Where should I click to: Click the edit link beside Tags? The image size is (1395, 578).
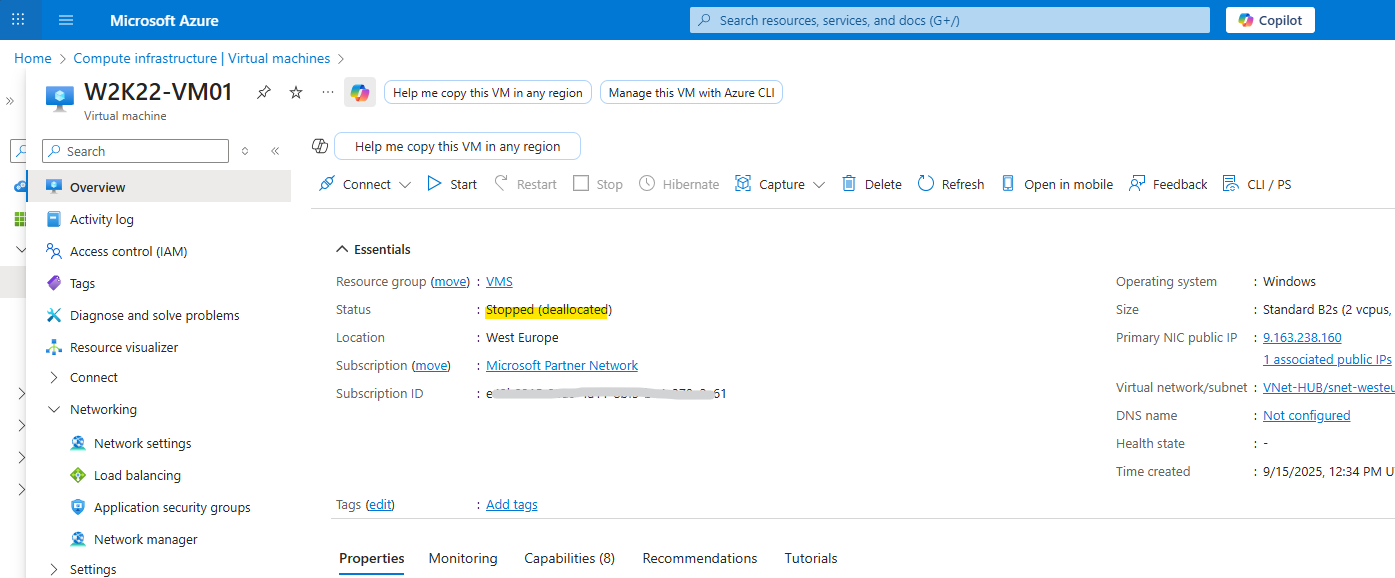[x=380, y=505]
